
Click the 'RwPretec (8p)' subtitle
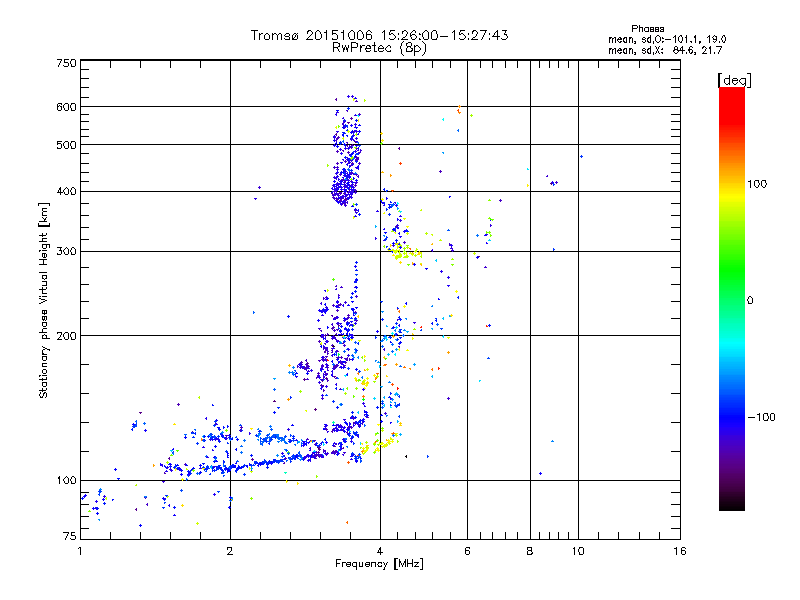pyautogui.click(x=379, y=48)
